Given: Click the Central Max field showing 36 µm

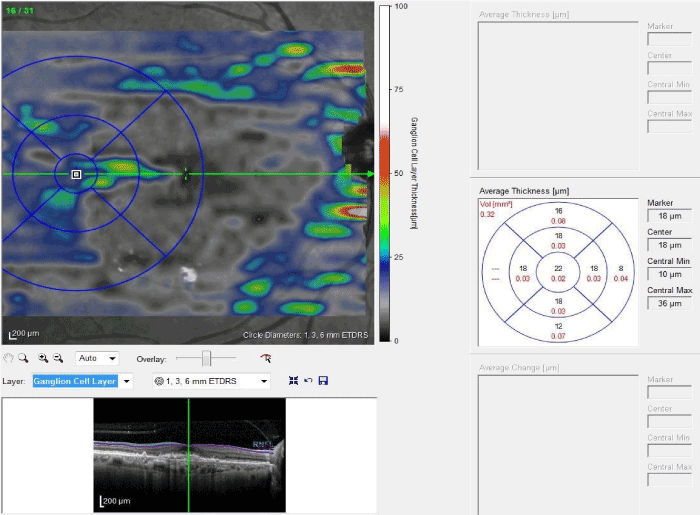Looking at the screenshot, I should tap(668, 303).
